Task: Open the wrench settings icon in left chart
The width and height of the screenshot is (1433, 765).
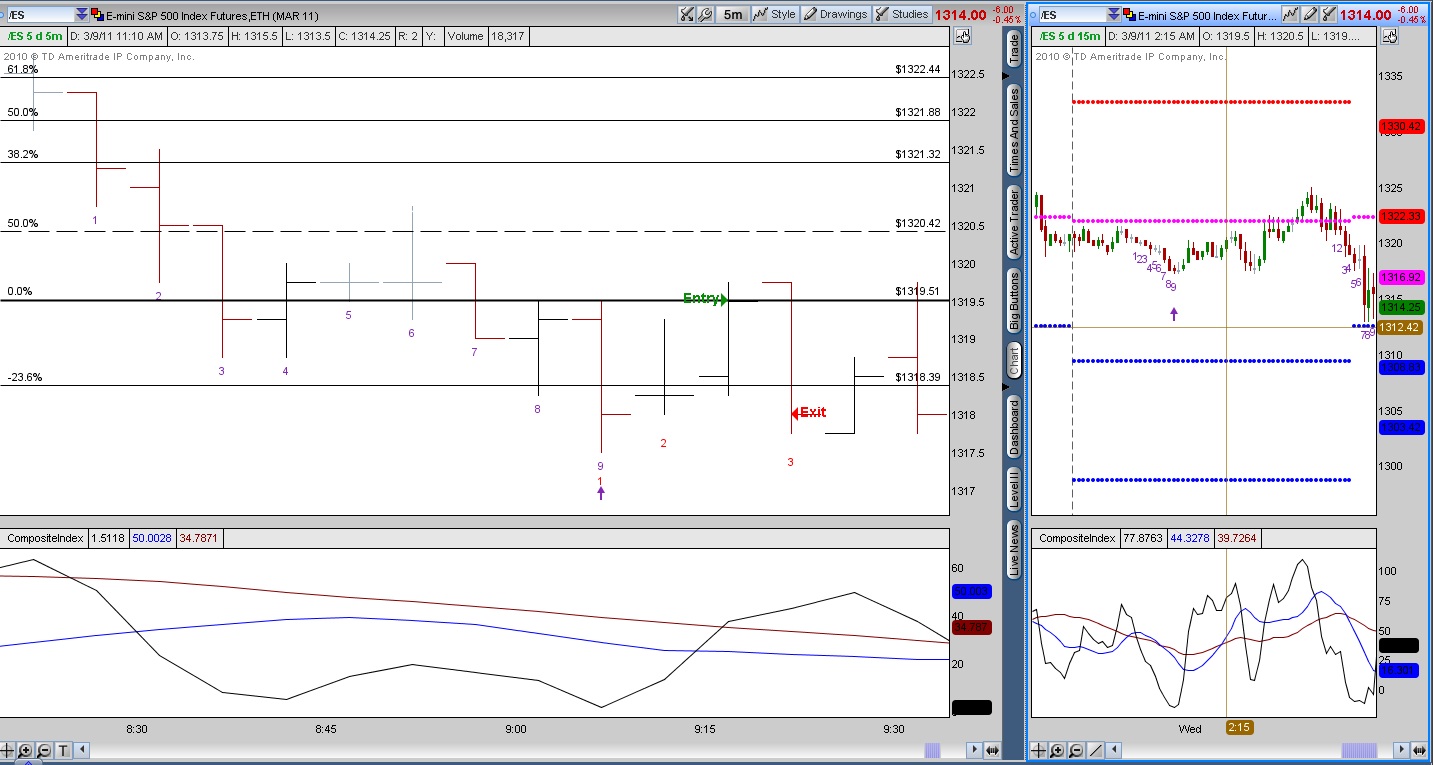Action: point(705,15)
